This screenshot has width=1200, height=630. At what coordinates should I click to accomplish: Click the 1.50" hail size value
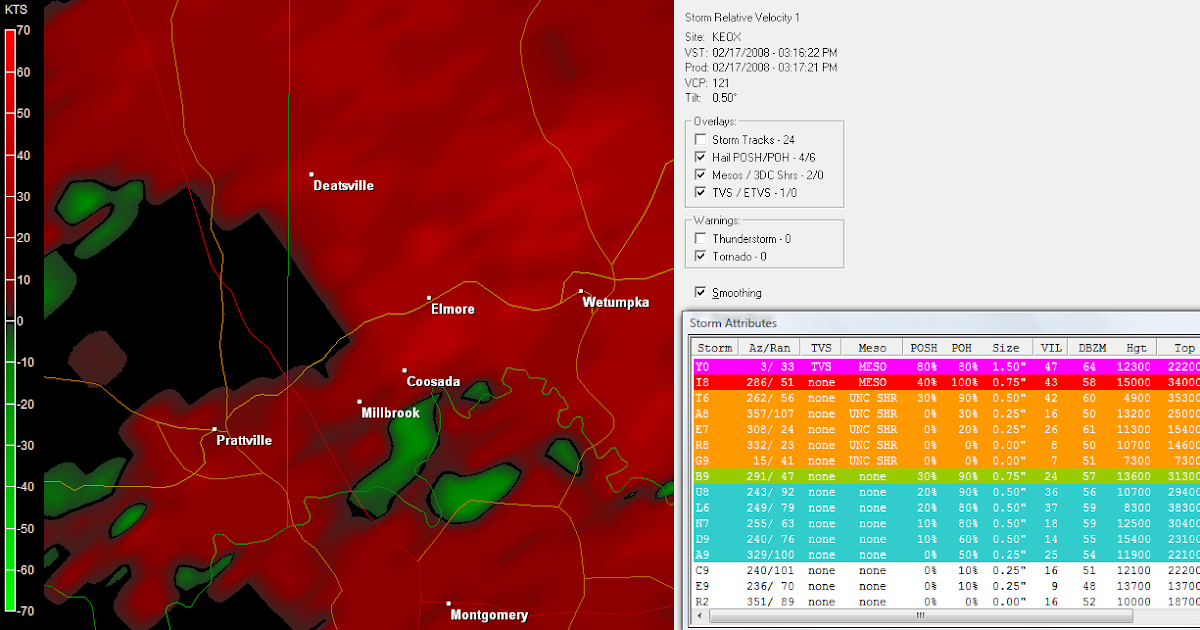(1007, 367)
